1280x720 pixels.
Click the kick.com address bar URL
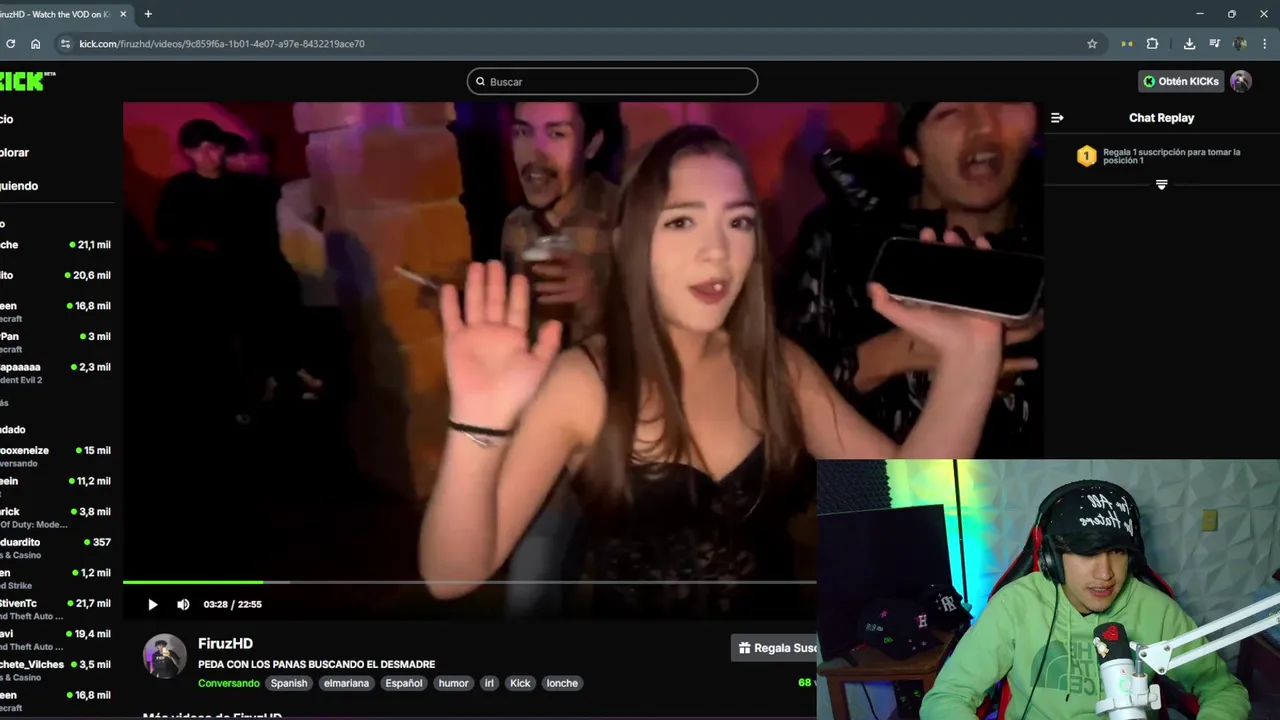[x=222, y=44]
